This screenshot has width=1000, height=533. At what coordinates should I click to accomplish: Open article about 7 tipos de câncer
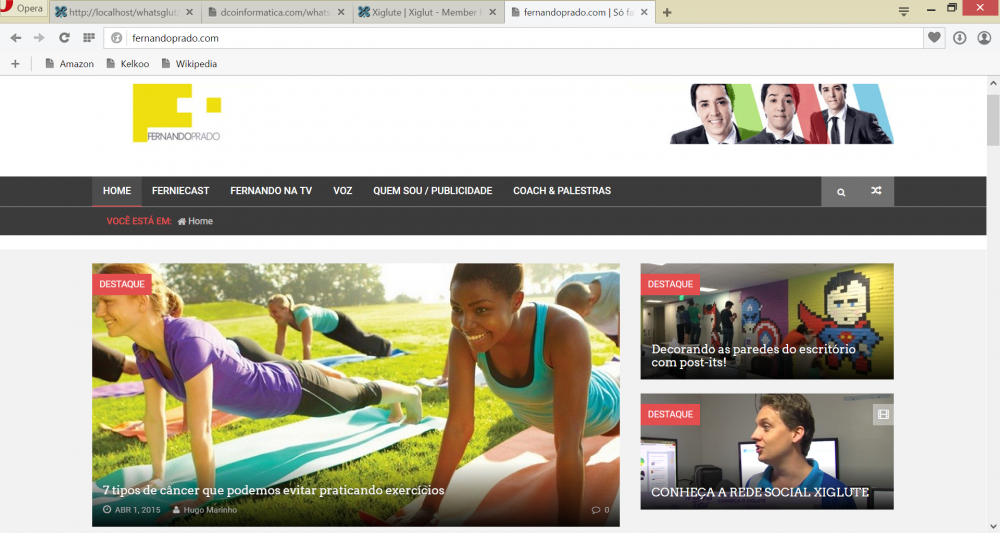tap(273, 490)
